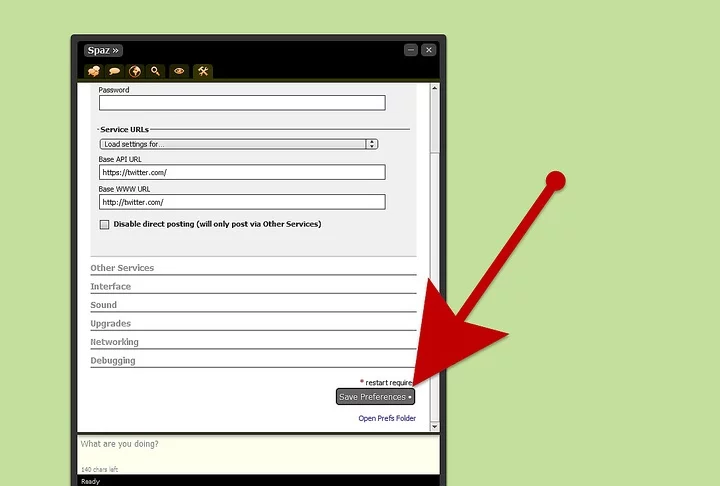Expand the Other Services section
Viewport: 720px width, 486px height.
122,268
